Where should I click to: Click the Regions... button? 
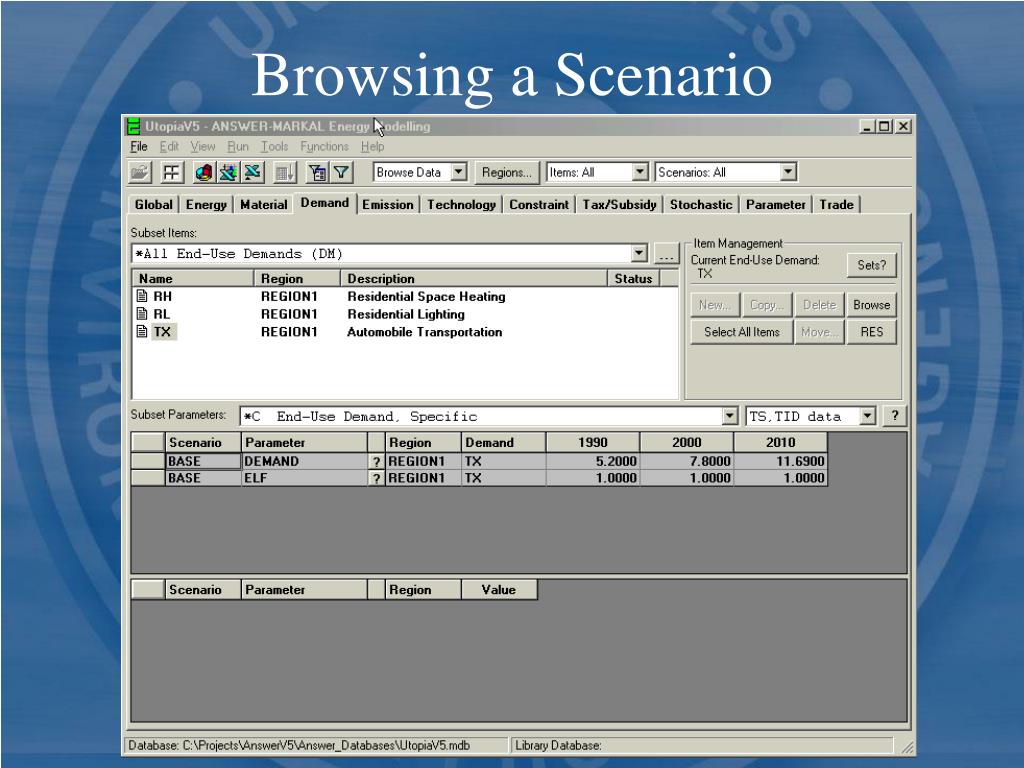(507, 172)
